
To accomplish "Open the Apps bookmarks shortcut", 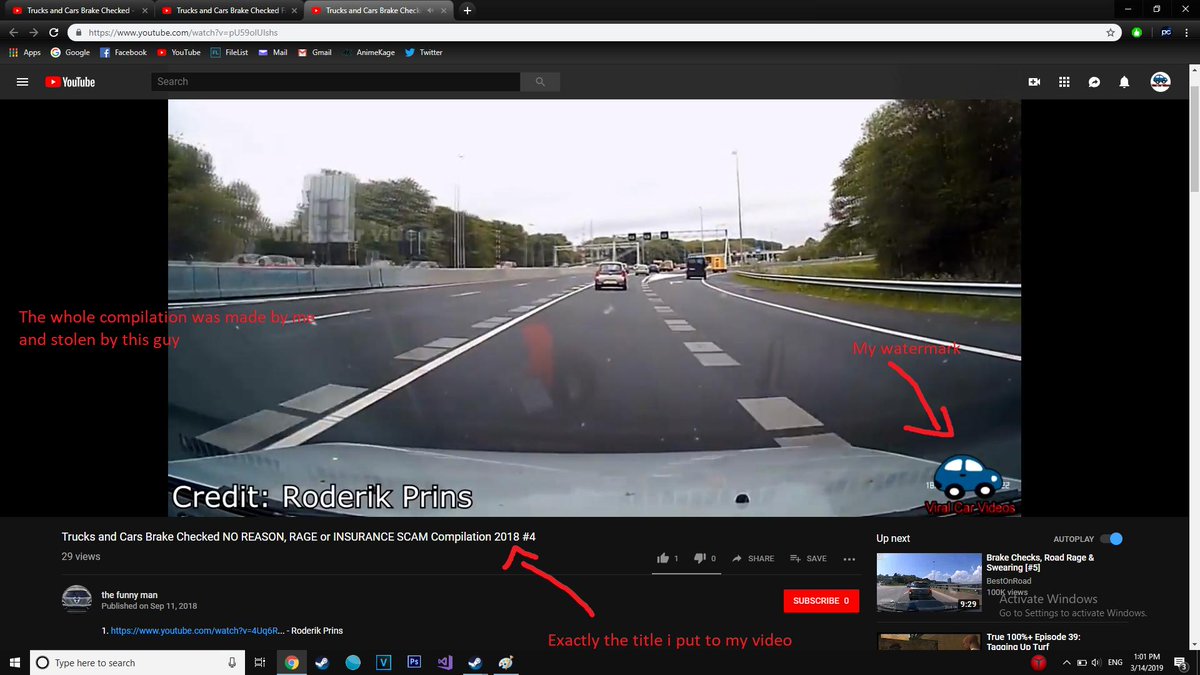I will point(25,52).
